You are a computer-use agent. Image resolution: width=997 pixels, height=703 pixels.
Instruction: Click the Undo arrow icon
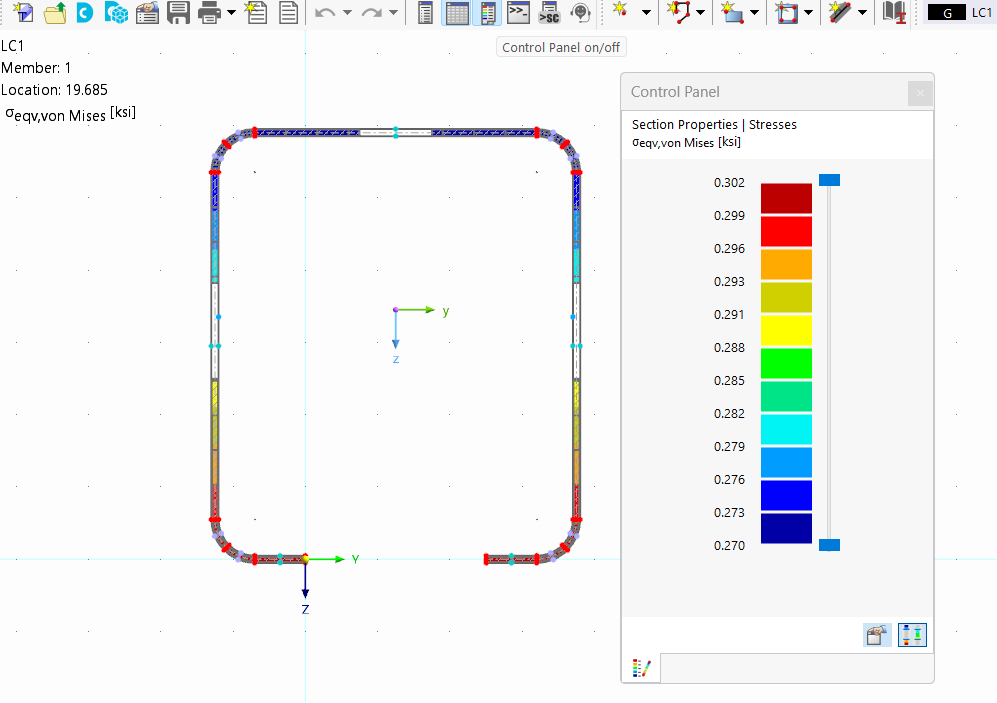(x=324, y=13)
